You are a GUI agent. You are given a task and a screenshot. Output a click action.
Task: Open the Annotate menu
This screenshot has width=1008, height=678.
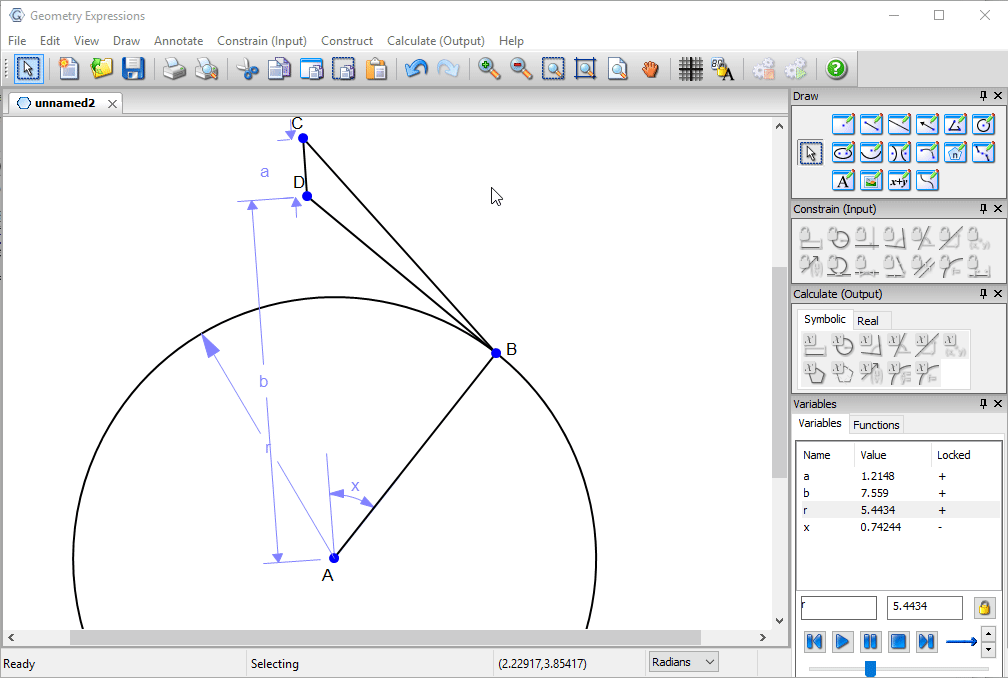tap(178, 40)
